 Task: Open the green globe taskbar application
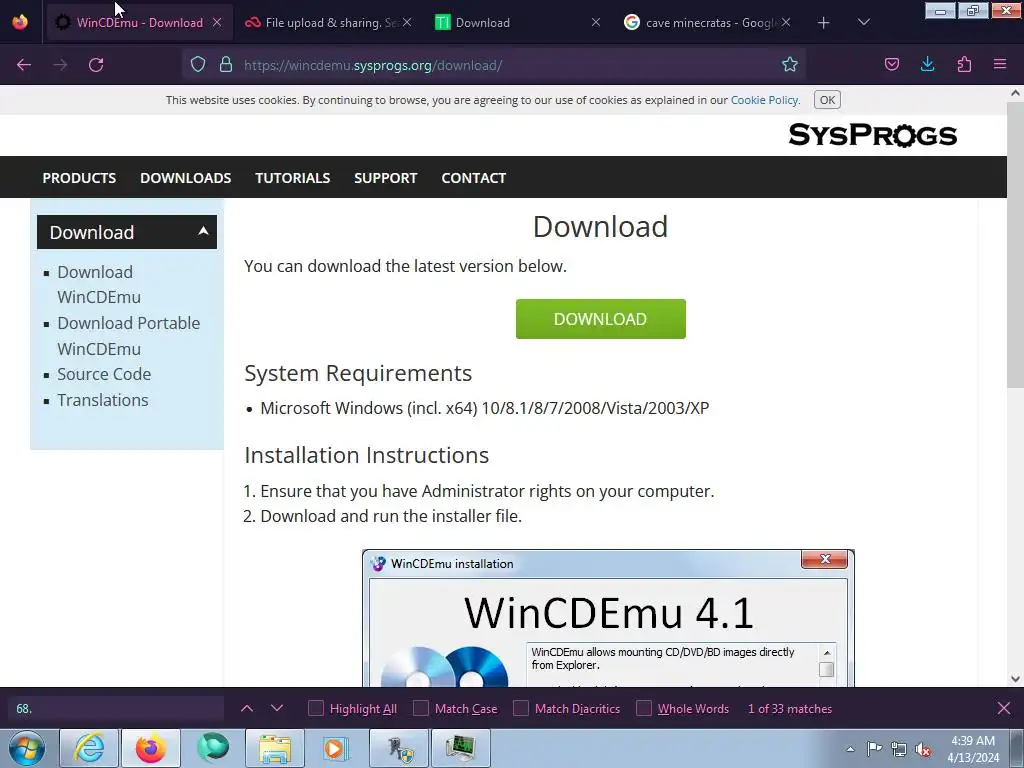[213, 748]
